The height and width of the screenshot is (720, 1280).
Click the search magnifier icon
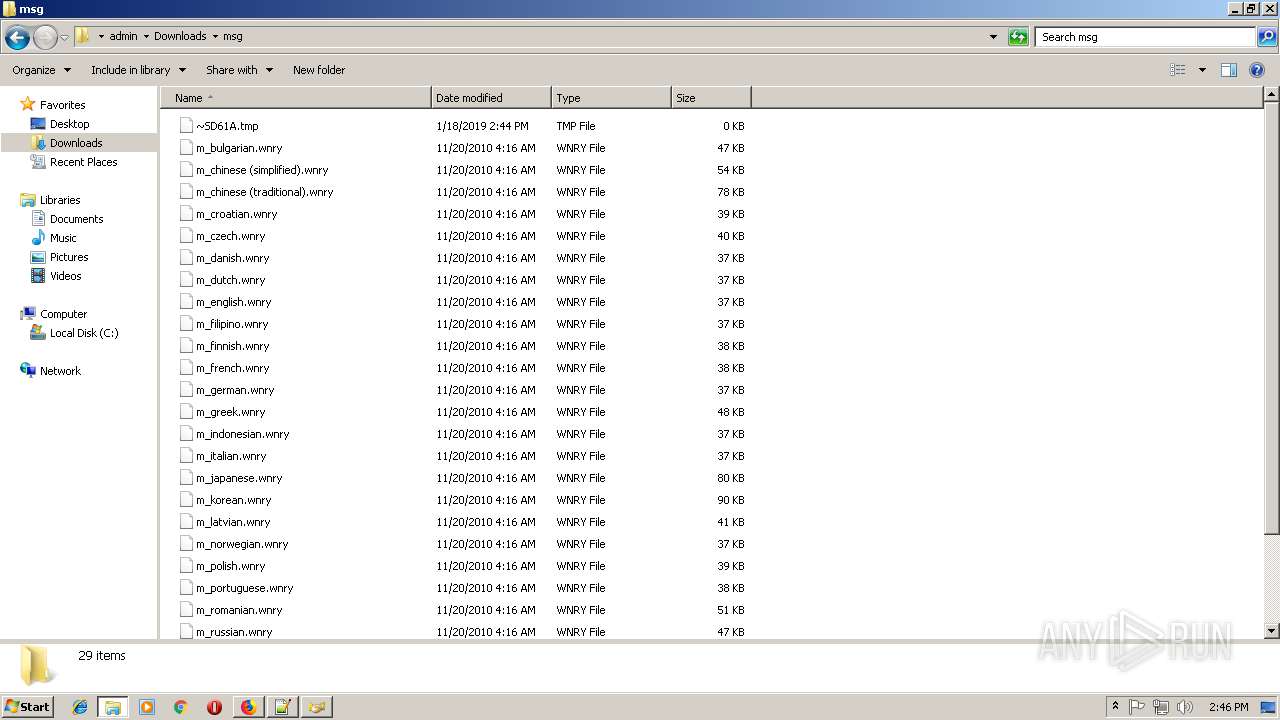pos(1267,37)
